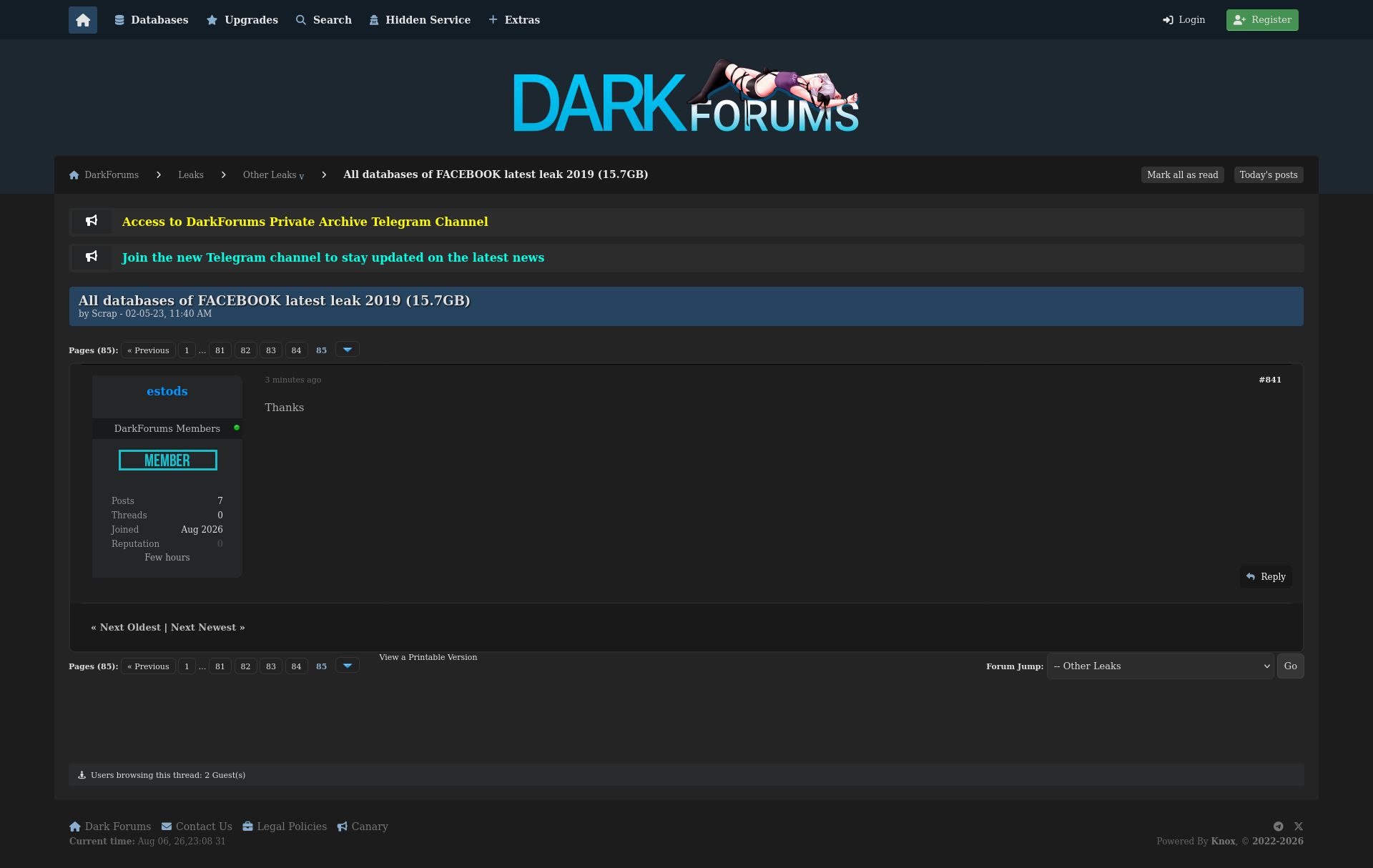Open Search from the top navigation

click(324, 20)
